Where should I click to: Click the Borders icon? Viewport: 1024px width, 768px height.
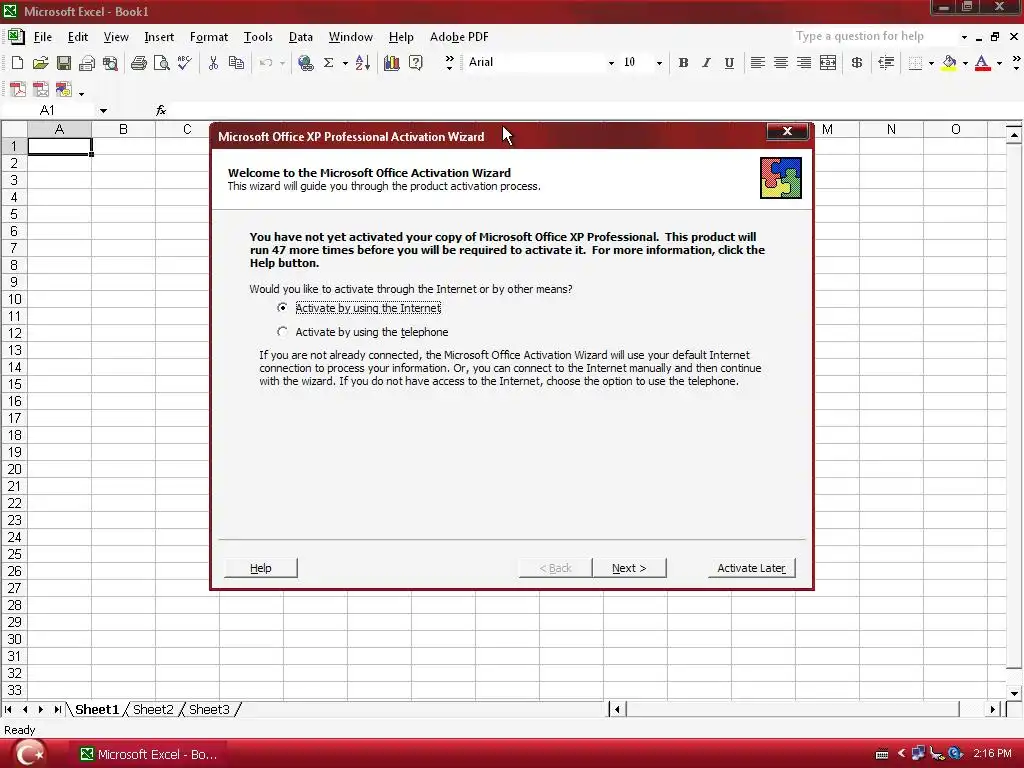(916, 63)
